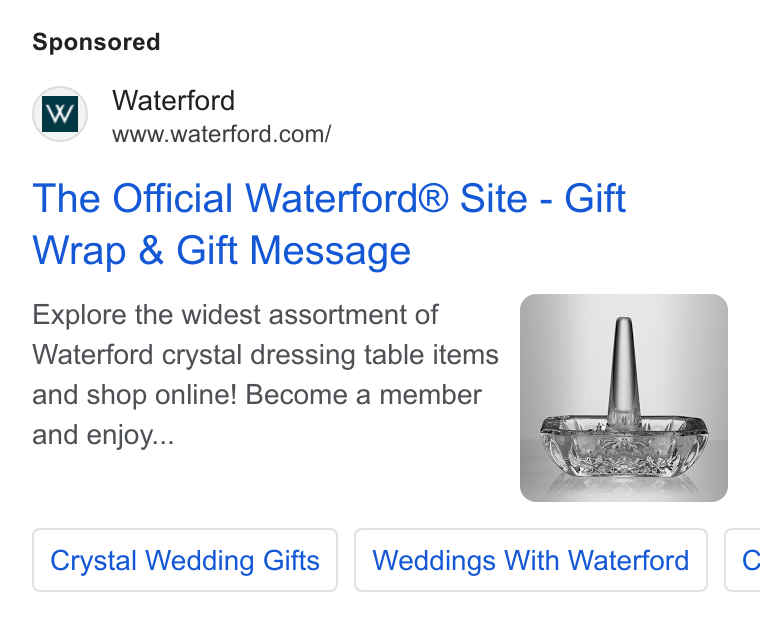Screen dimensions: 760x624
Task: Click the word Crystal in the first sitelink
Action: point(93,561)
